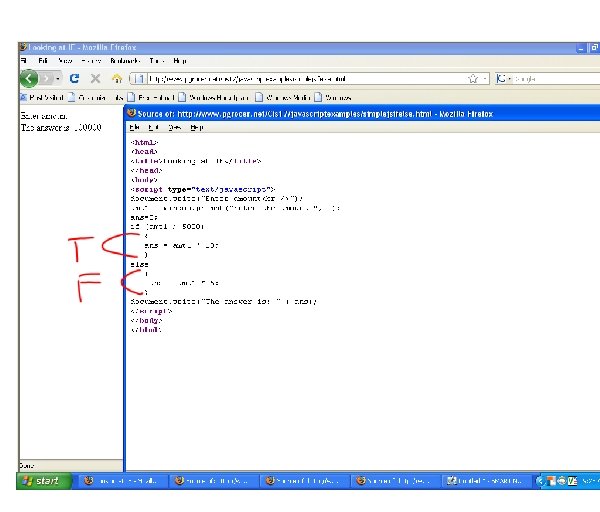Open the Free Hotmail bookmark
The height and width of the screenshot is (512, 600).
(152, 98)
